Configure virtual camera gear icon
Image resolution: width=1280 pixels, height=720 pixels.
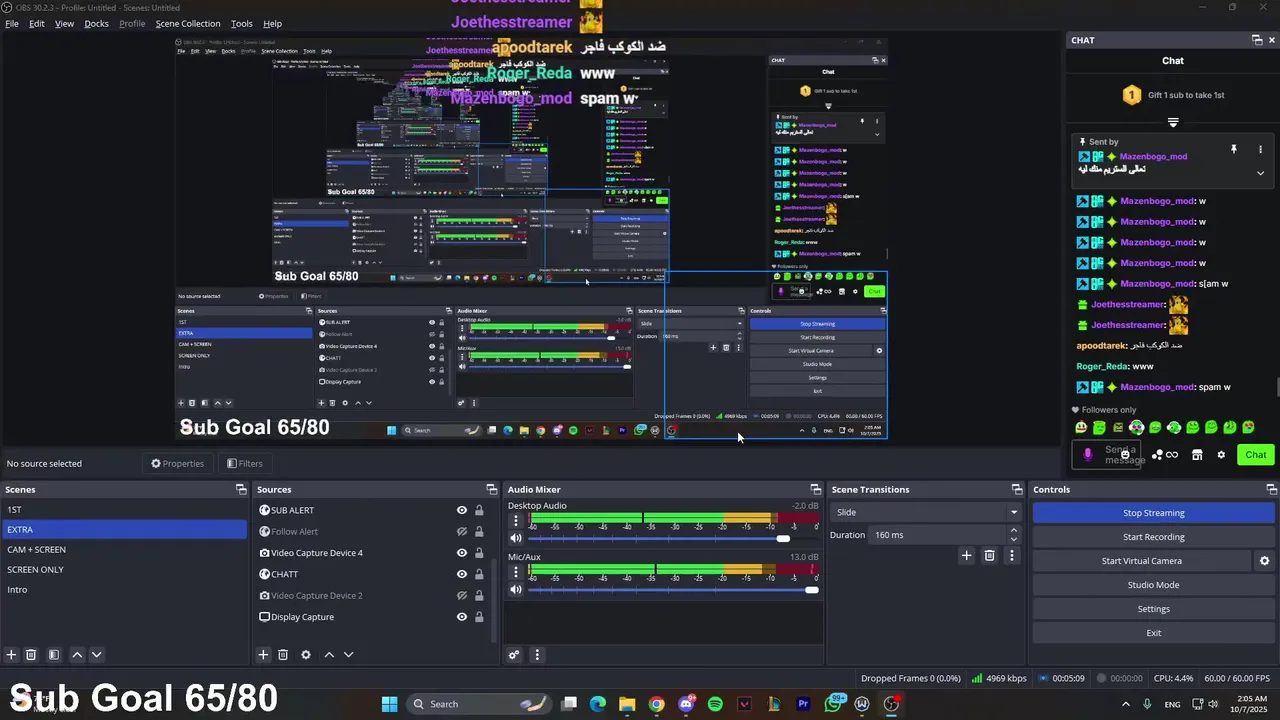[x=1264, y=561]
